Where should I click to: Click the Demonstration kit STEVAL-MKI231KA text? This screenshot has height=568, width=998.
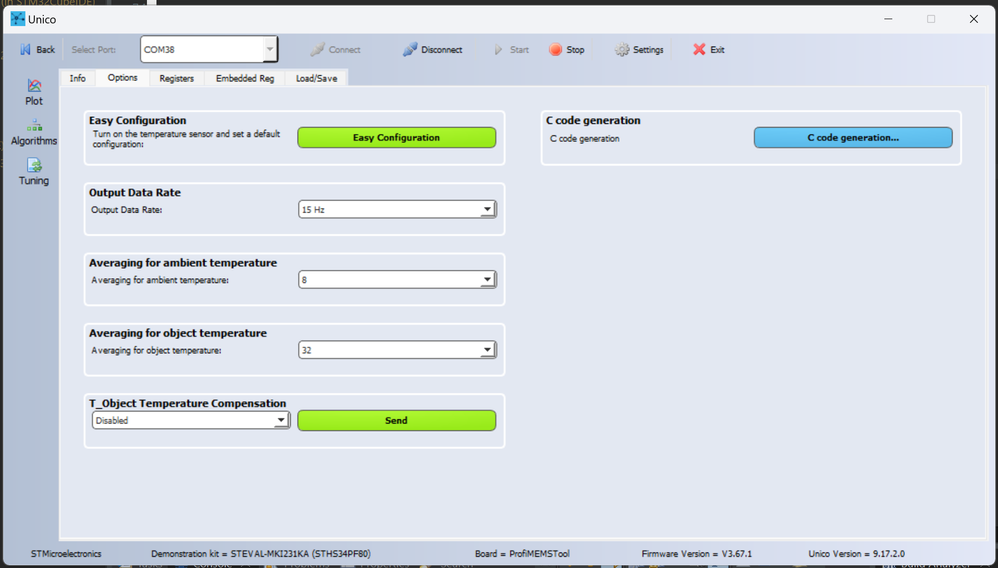pyautogui.click(x=261, y=554)
